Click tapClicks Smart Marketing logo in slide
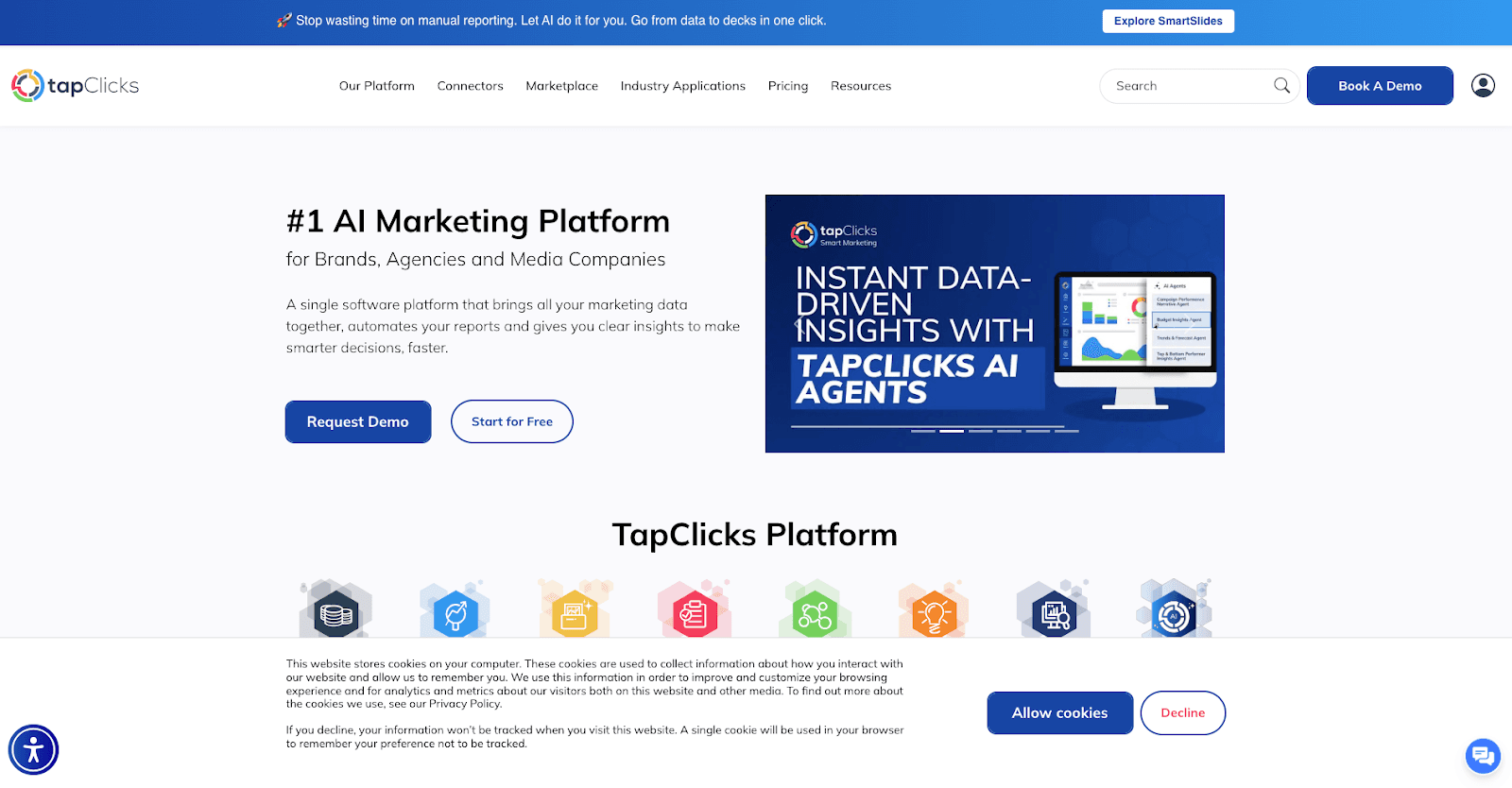Image resolution: width=1512 pixels, height=788 pixels. (x=833, y=234)
